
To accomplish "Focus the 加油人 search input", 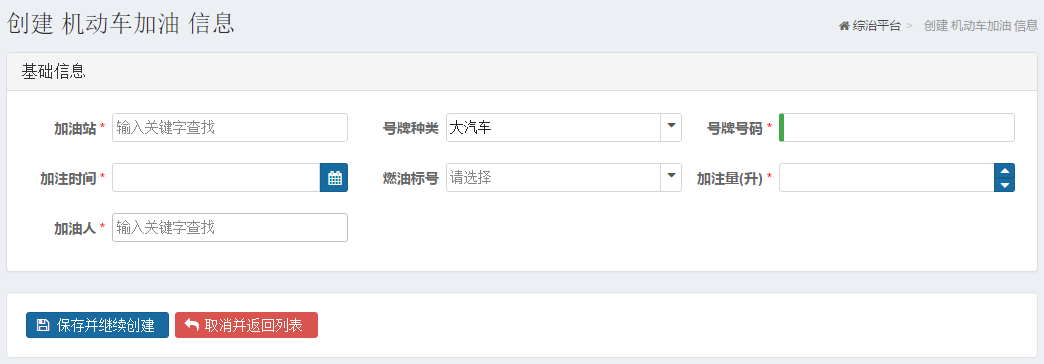I will [230, 228].
